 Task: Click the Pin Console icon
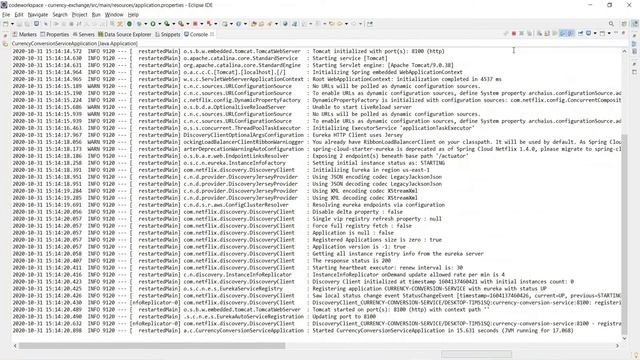[580, 33]
